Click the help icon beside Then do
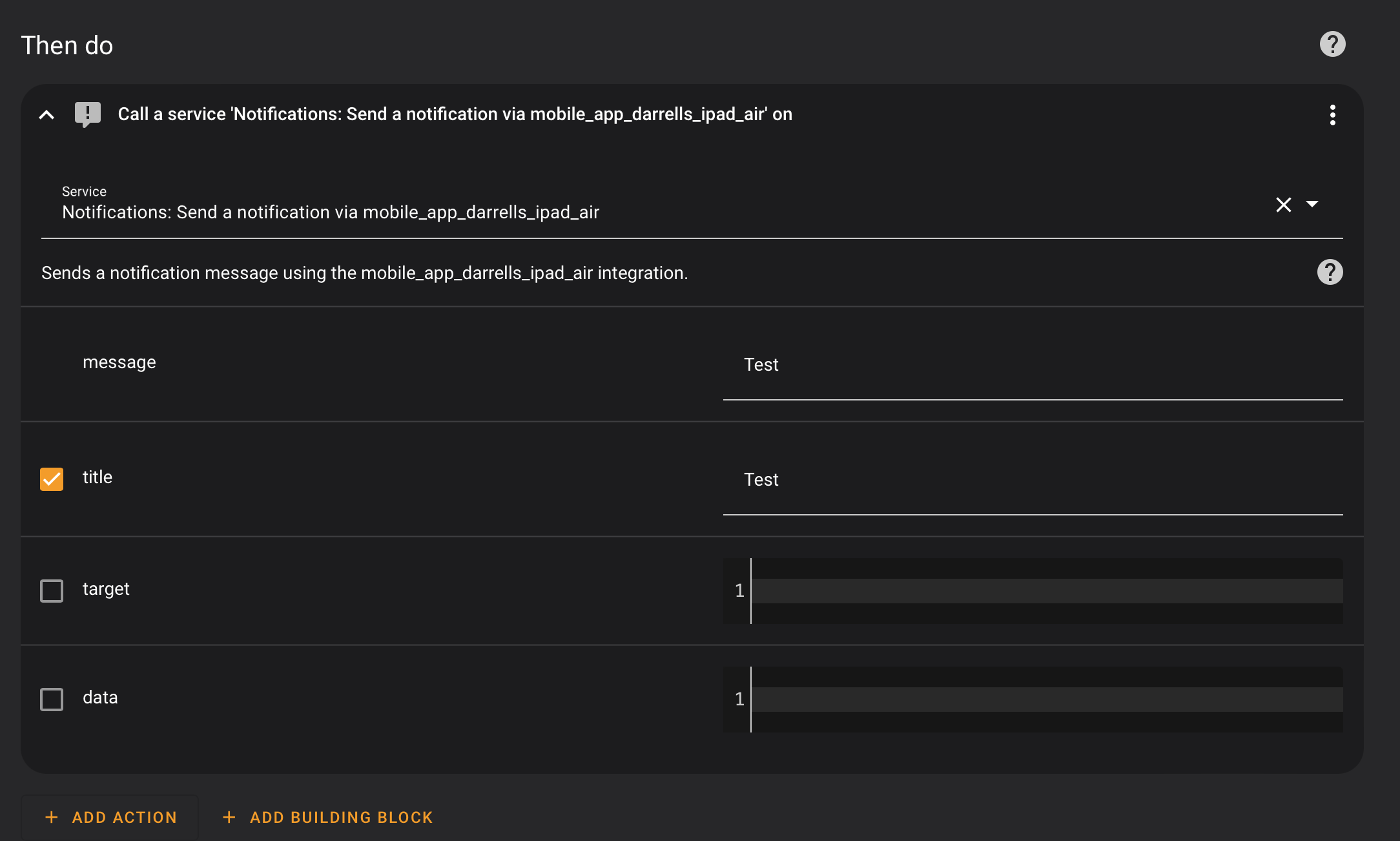The height and width of the screenshot is (841, 1400). click(1332, 45)
